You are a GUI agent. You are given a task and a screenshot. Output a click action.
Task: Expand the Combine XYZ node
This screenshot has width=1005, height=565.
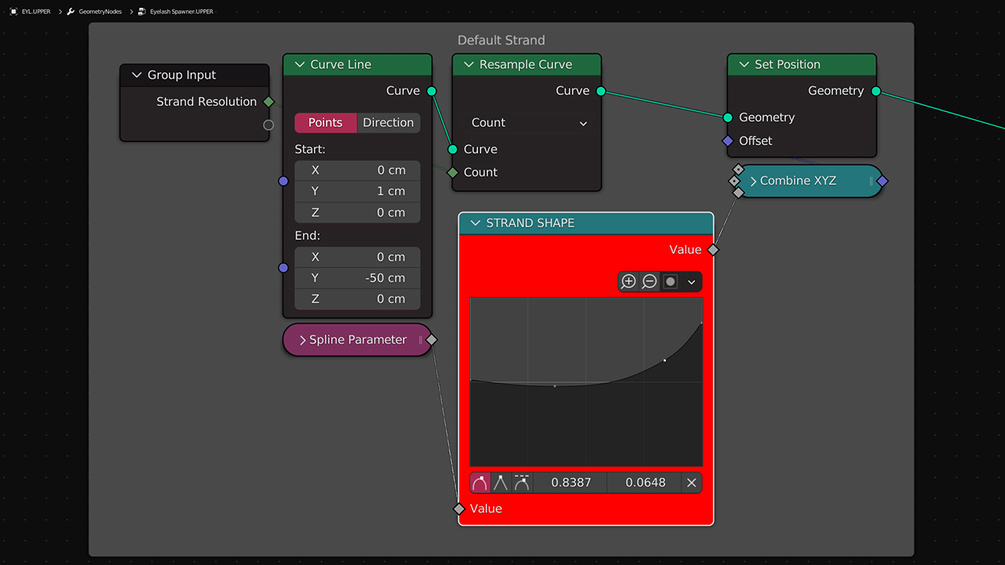click(x=753, y=181)
